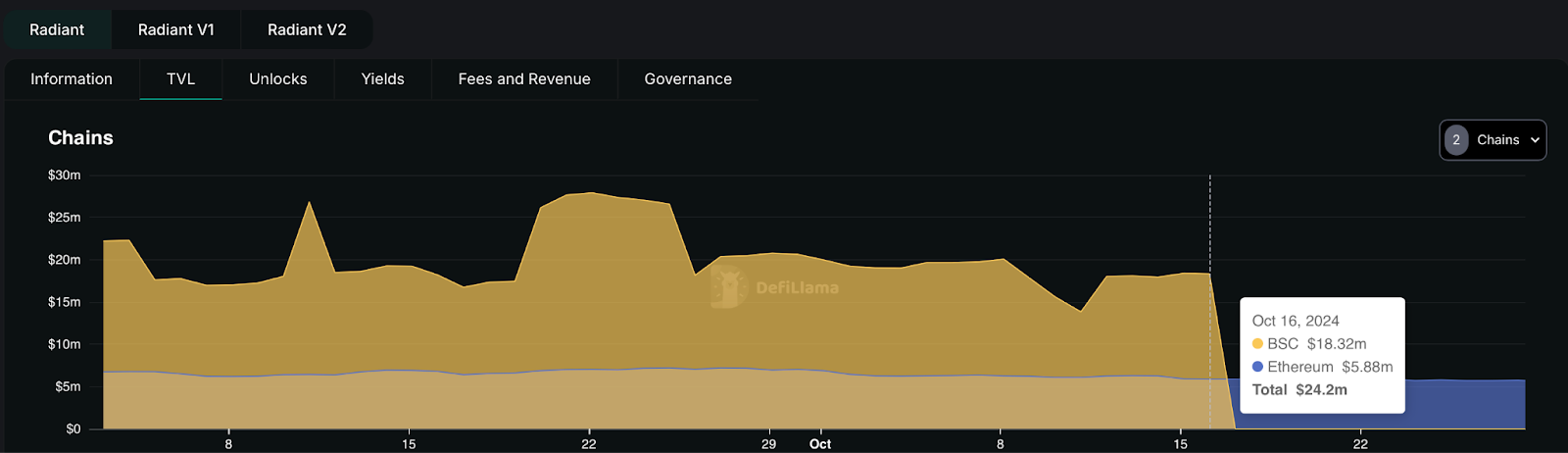Open the Fees and Revenue tab

click(x=524, y=79)
